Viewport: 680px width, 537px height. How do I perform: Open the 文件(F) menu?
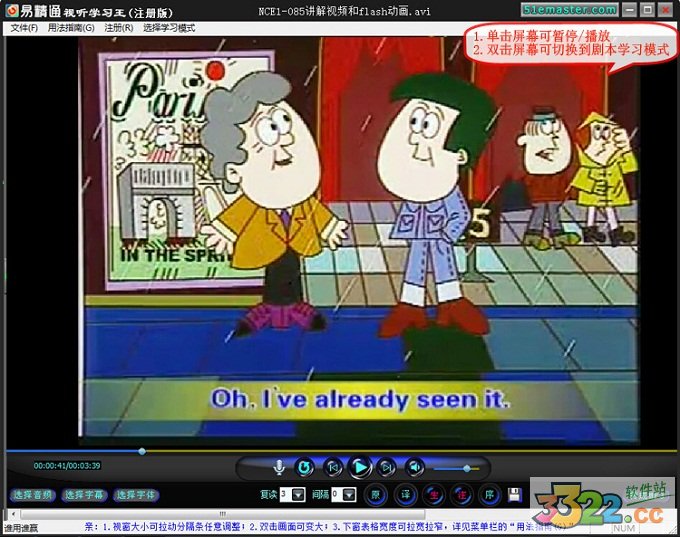click(x=24, y=28)
